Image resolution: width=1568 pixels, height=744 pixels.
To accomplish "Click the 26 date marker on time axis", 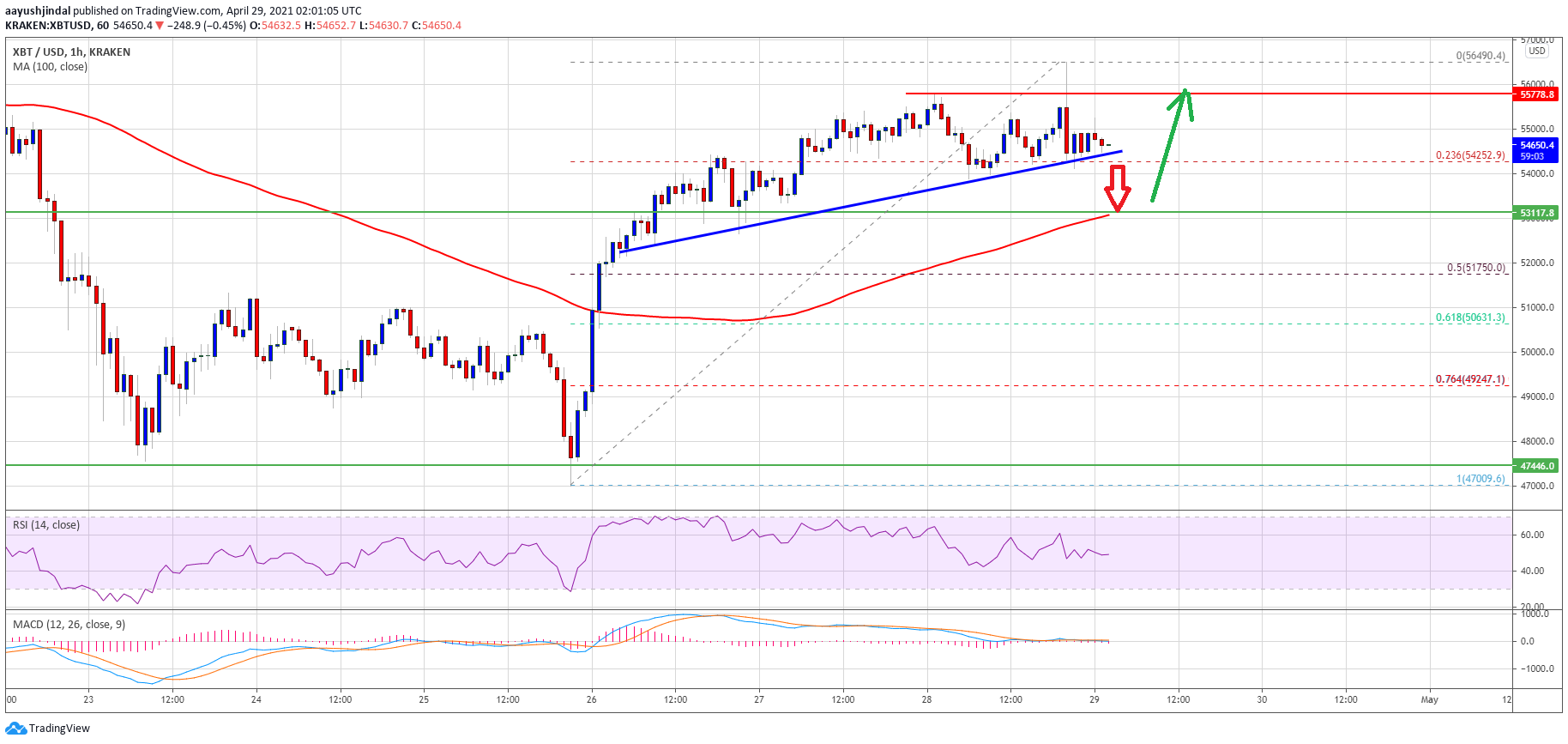I will click(x=592, y=699).
